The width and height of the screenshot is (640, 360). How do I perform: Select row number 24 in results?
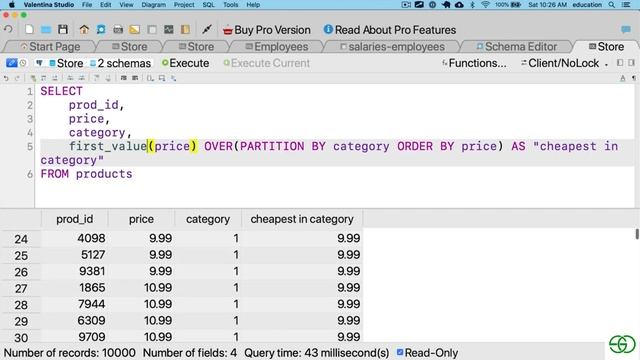click(x=21, y=239)
